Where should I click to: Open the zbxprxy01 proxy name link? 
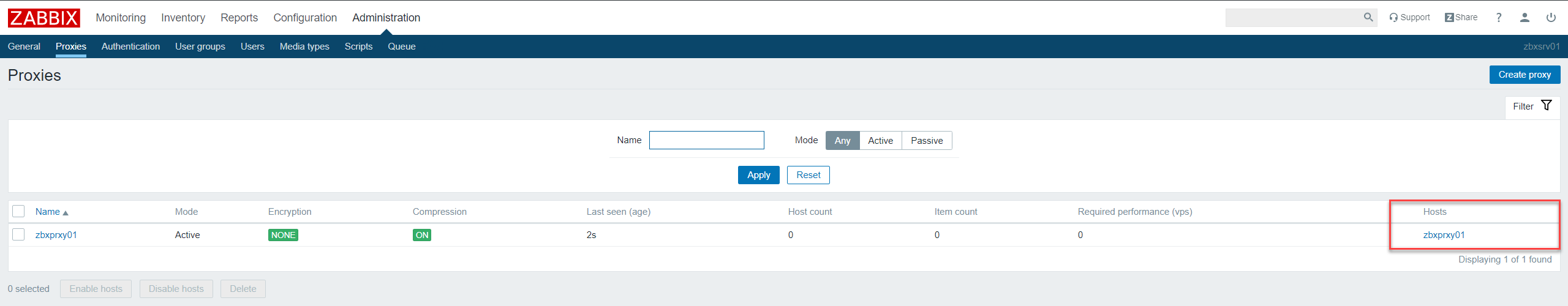click(x=56, y=235)
